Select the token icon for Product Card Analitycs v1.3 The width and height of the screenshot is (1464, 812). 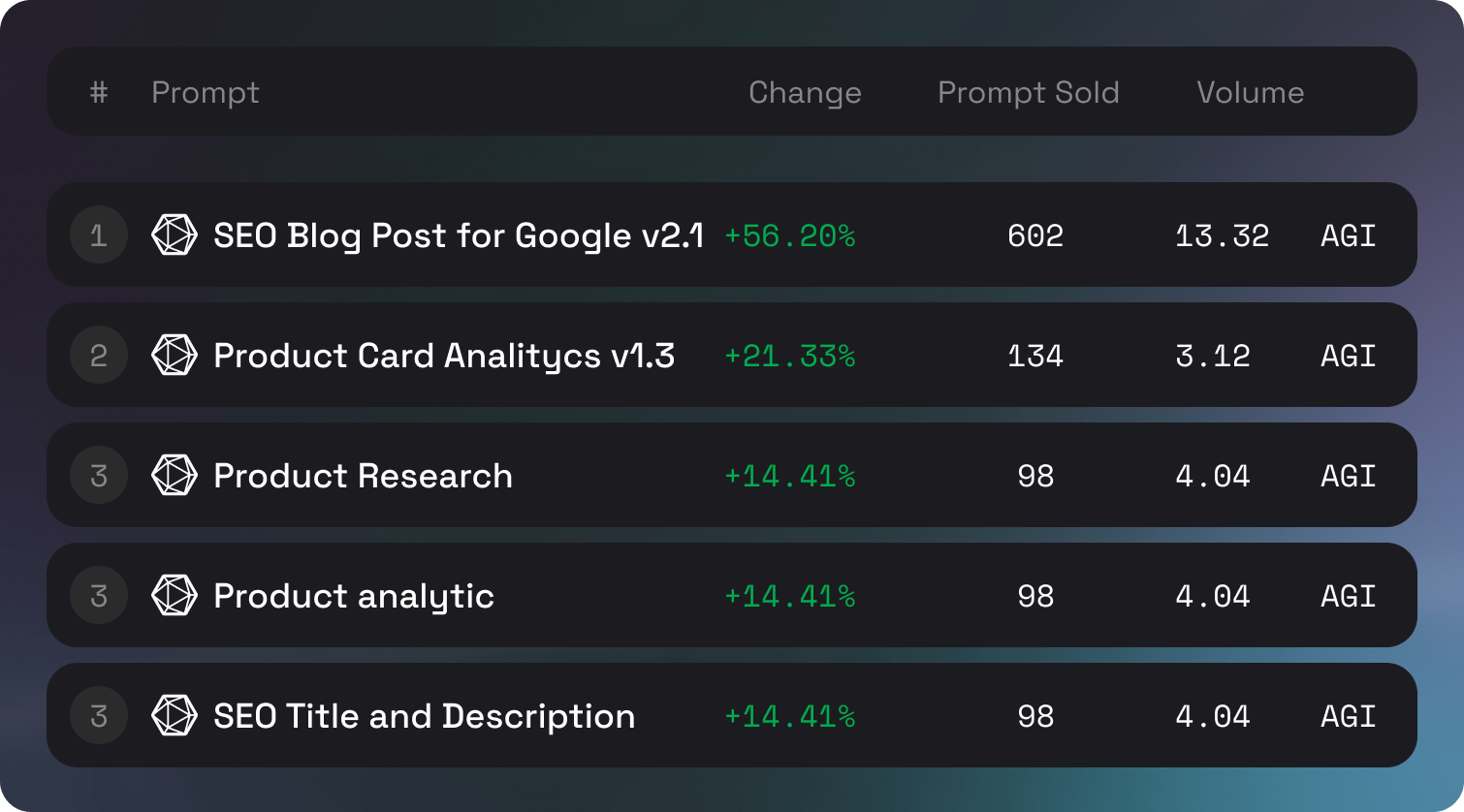(x=175, y=355)
